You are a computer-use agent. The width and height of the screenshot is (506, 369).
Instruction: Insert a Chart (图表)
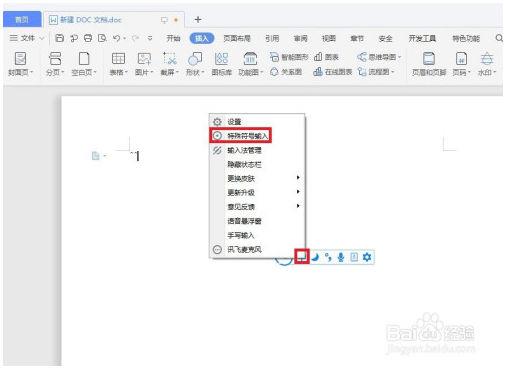tap(326, 57)
